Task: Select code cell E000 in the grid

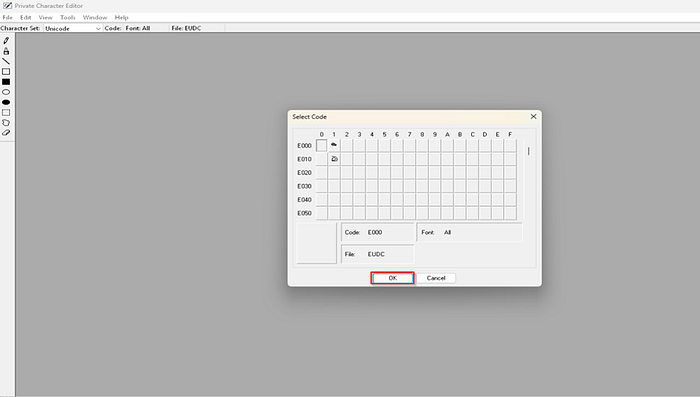Action: pos(321,146)
